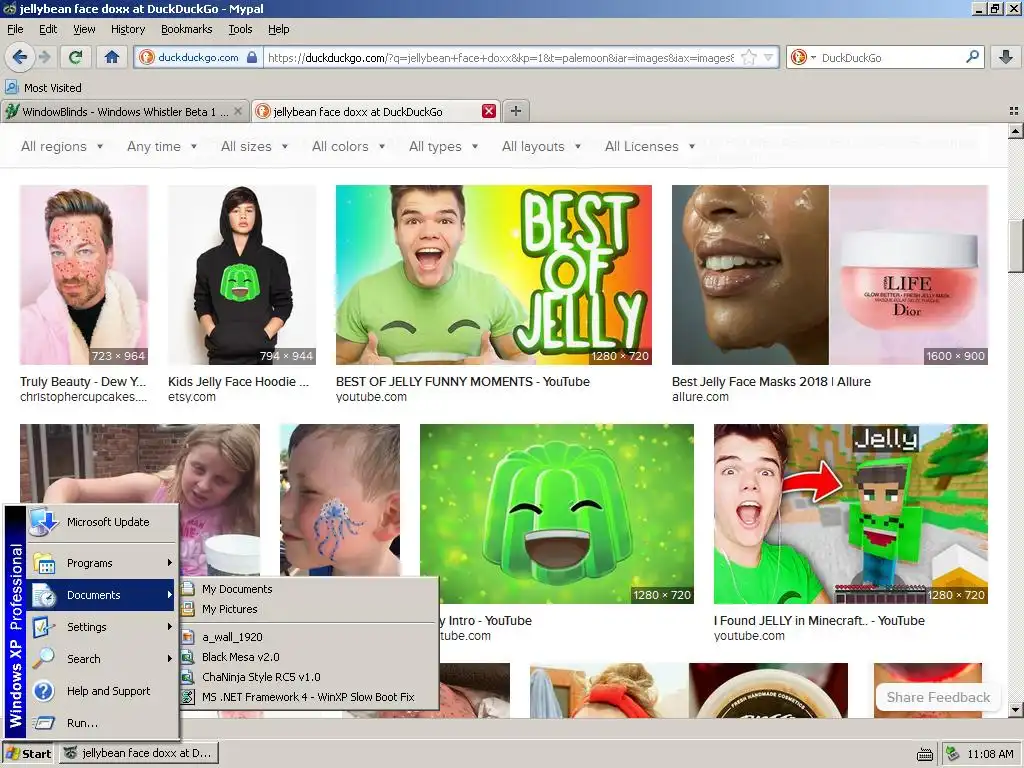This screenshot has height=768, width=1024.
Task: Expand the Any time filter
Action: pyautogui.click(x=162, y=146)
